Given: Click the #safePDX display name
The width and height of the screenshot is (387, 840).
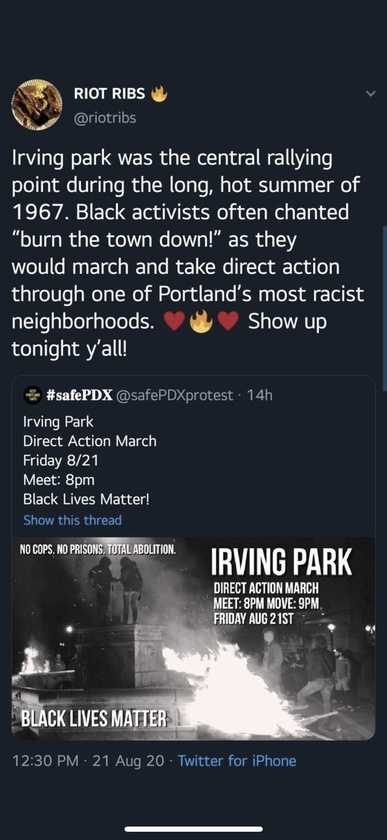Looking at the screenshot, I should [79, 395].
